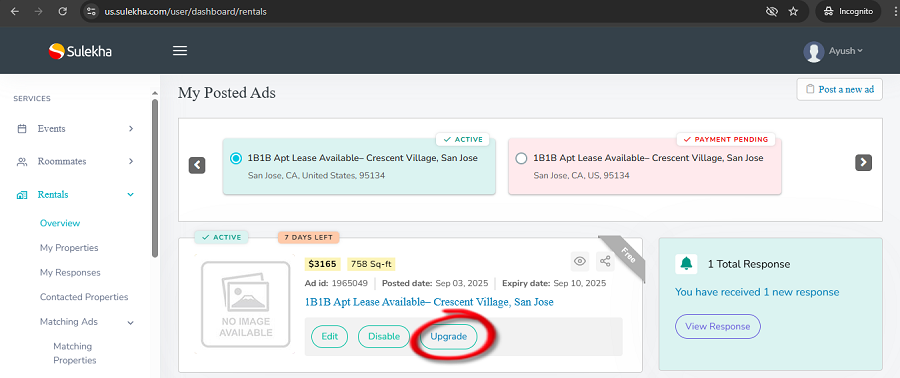
Task: Click the Upgrade button
Action: pyautogui.click(x=448, y=336)
